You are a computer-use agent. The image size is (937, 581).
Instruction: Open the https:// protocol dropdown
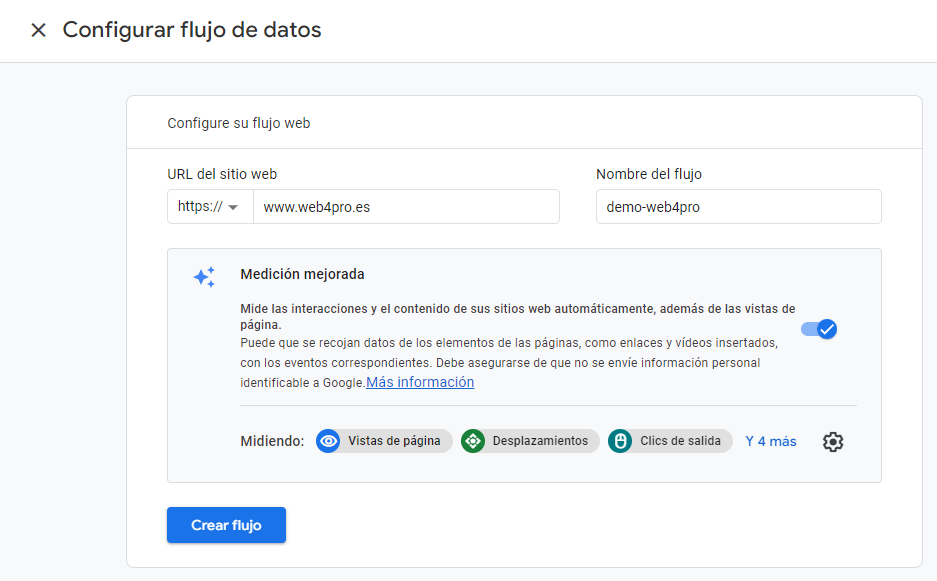(x=210, y=206)
